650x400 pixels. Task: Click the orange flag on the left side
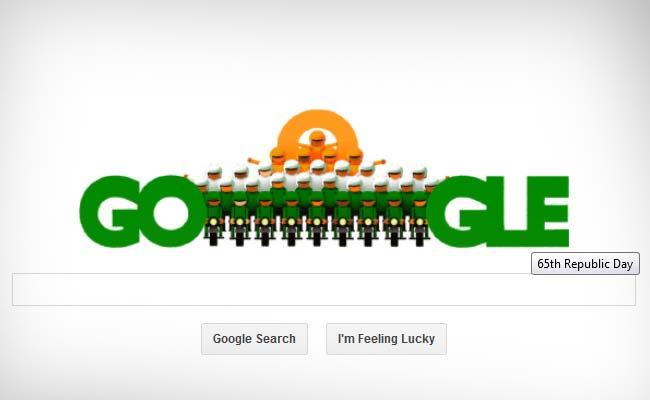[x=253, y=161]
